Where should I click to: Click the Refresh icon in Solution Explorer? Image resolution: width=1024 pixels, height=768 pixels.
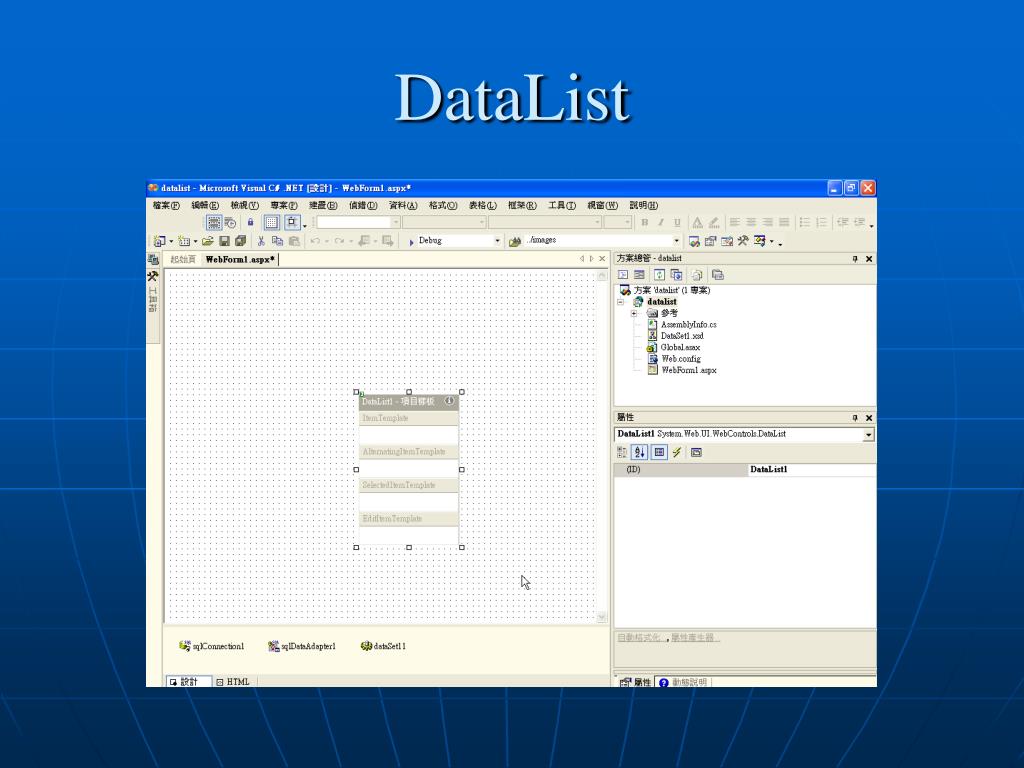pos(660,275)
